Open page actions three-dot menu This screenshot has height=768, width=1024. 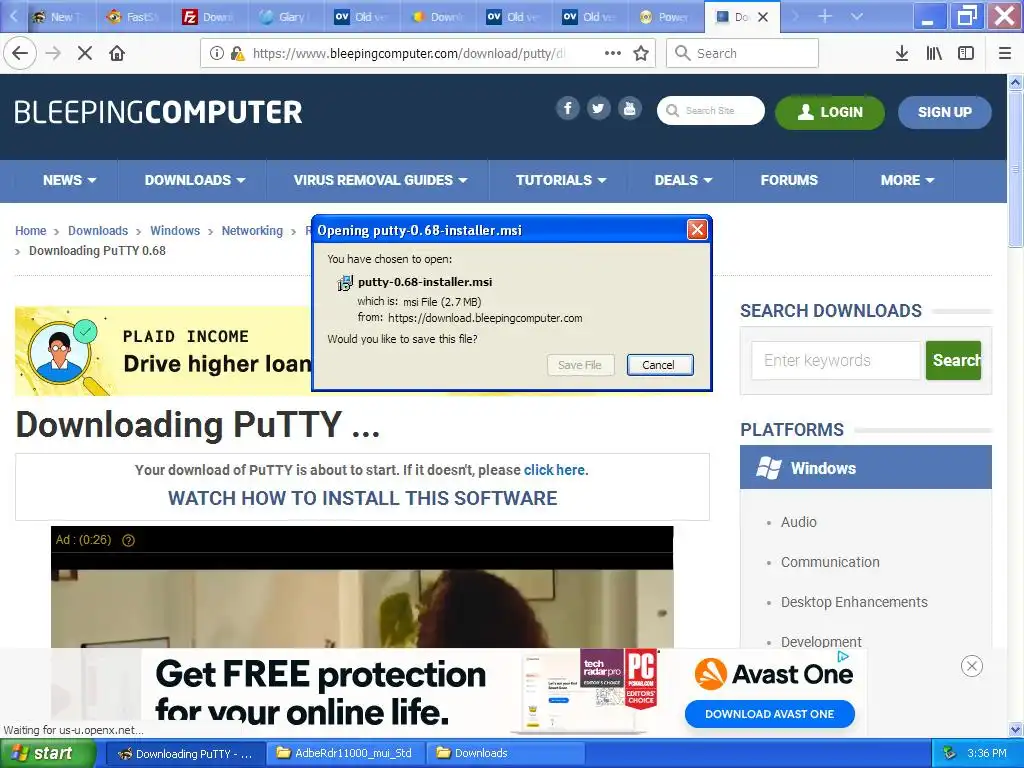click(x=613, y=54)
